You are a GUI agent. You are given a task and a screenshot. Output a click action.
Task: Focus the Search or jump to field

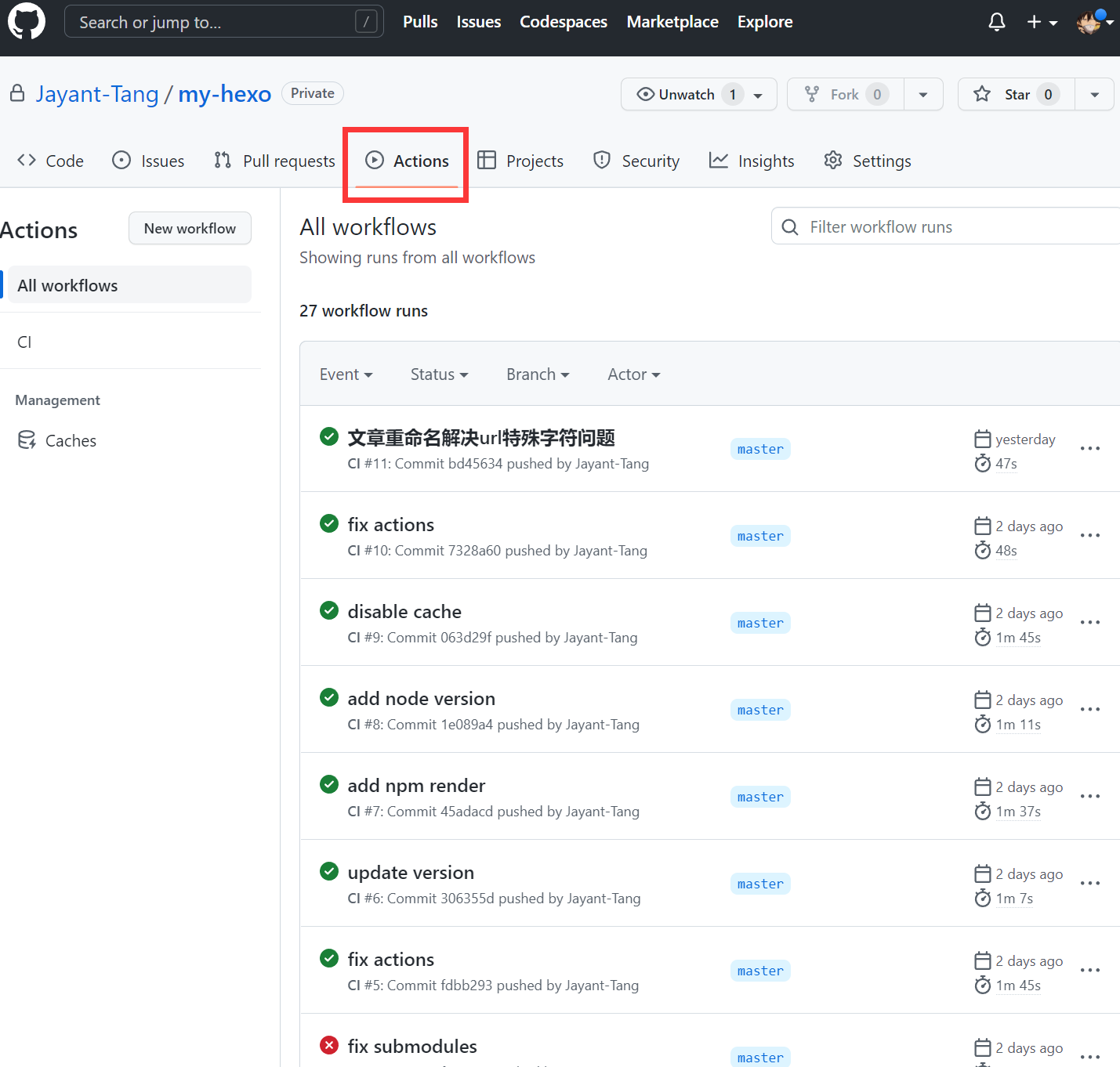[x=224, y=21]
